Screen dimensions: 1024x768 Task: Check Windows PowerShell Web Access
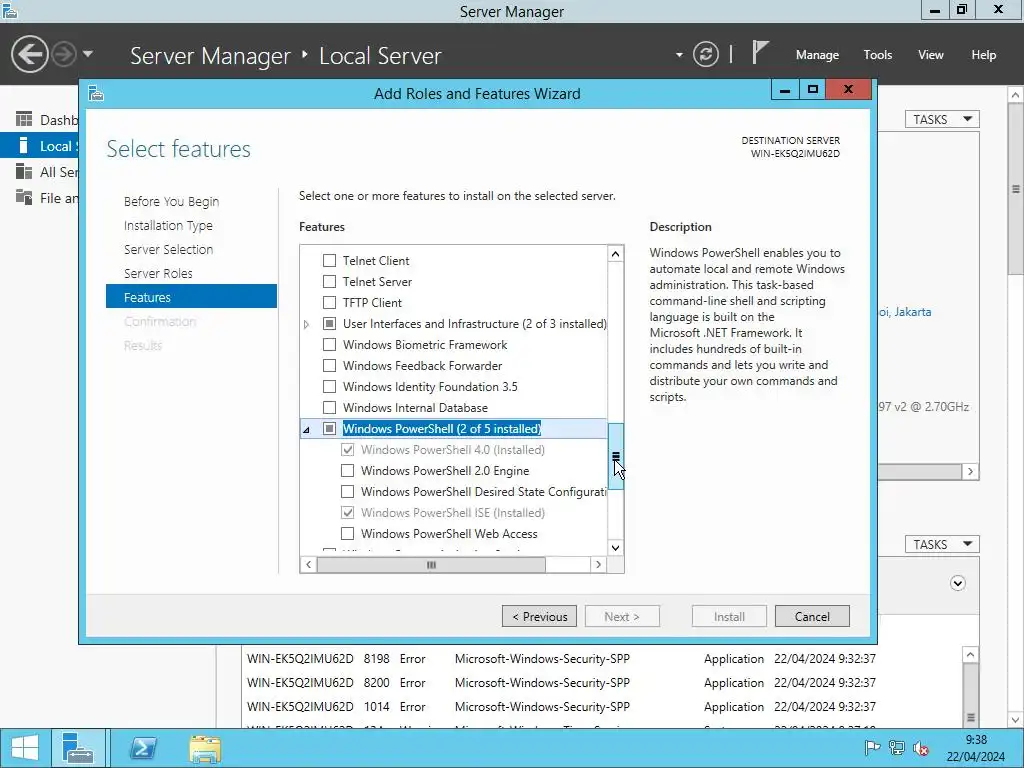[347, 534]
